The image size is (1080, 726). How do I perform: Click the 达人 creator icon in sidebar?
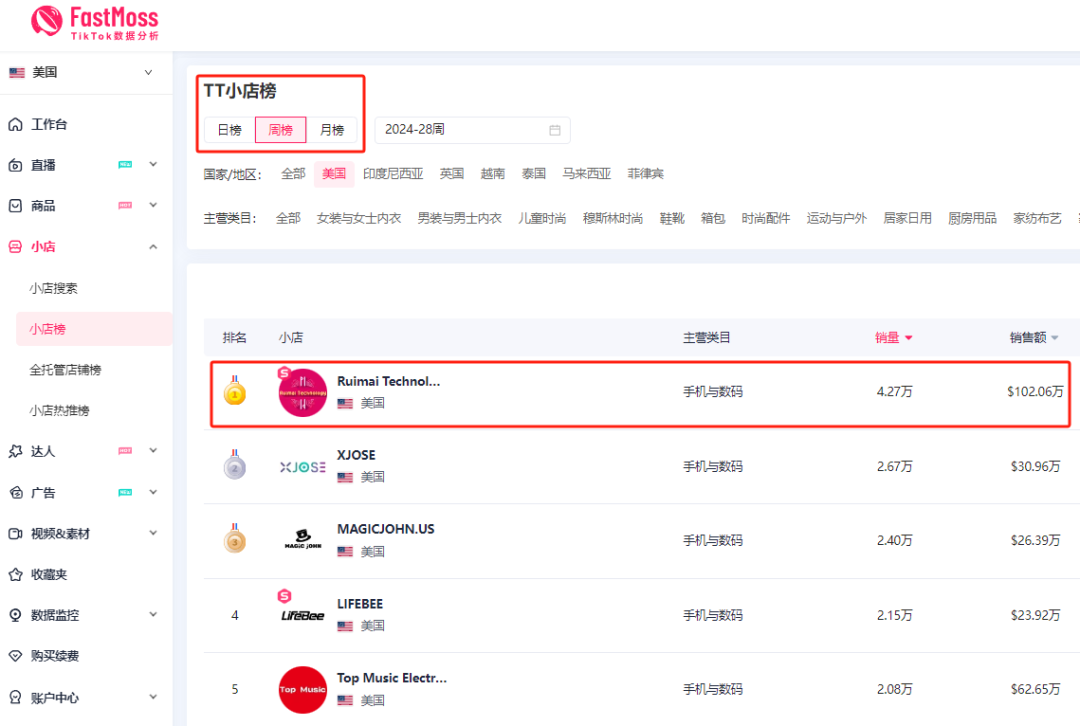coord(15,451)
